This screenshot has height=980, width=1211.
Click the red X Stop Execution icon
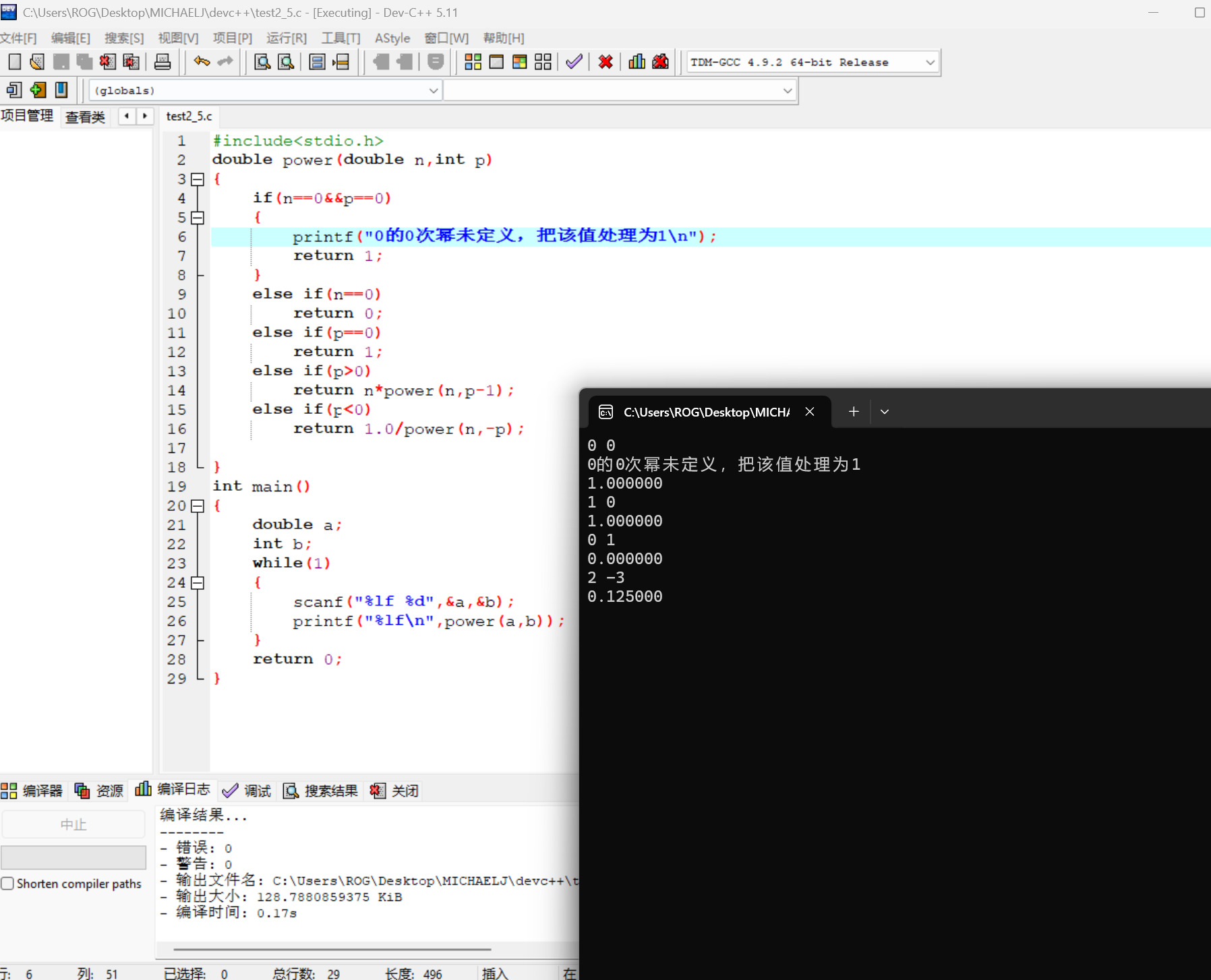pyautogui.click(x=605, y=62)
